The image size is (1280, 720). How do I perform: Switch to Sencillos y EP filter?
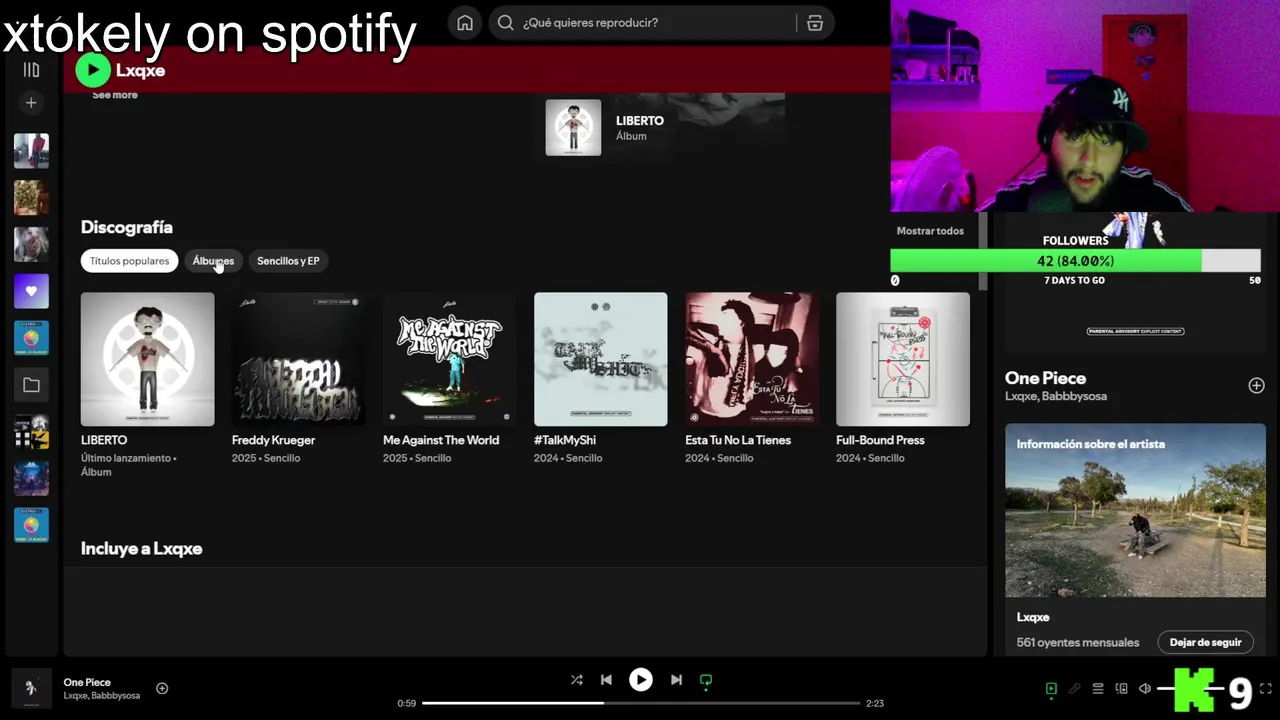pos(288,261)
